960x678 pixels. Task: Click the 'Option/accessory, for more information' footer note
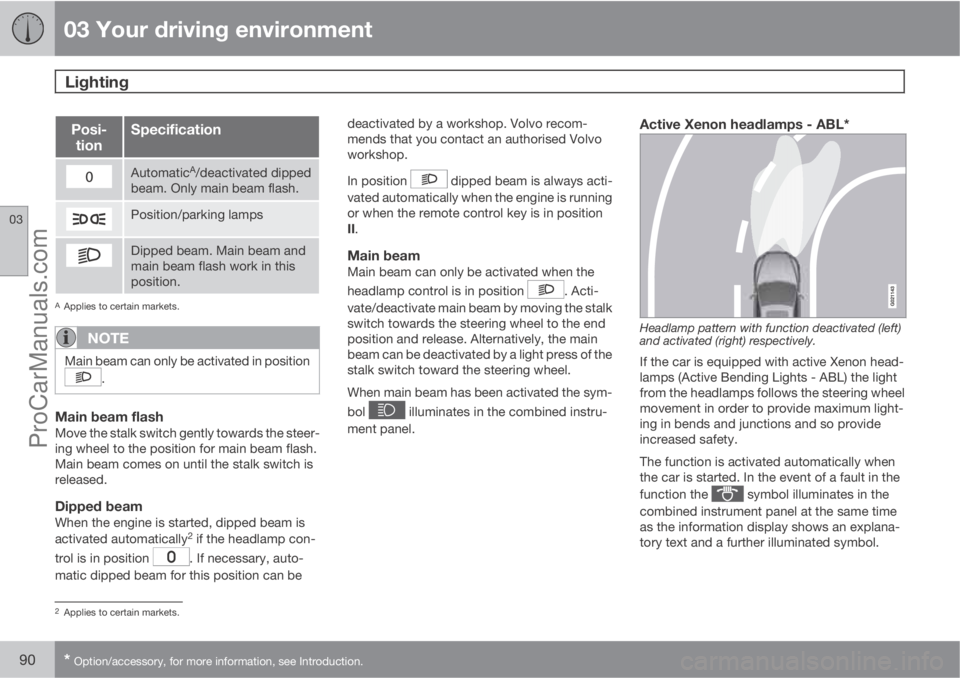213,661
